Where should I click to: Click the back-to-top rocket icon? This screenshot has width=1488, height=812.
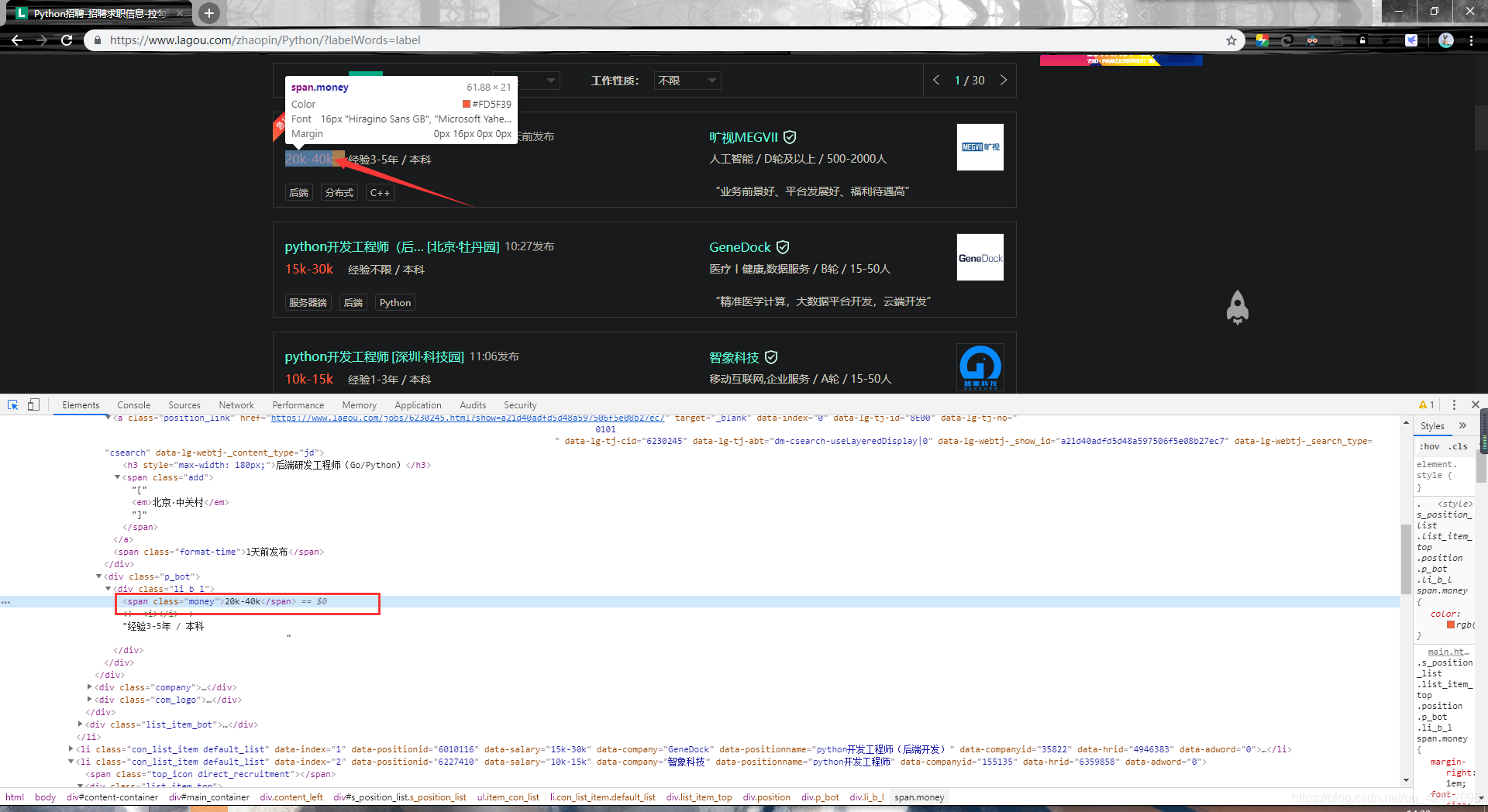pos(1238,308)
